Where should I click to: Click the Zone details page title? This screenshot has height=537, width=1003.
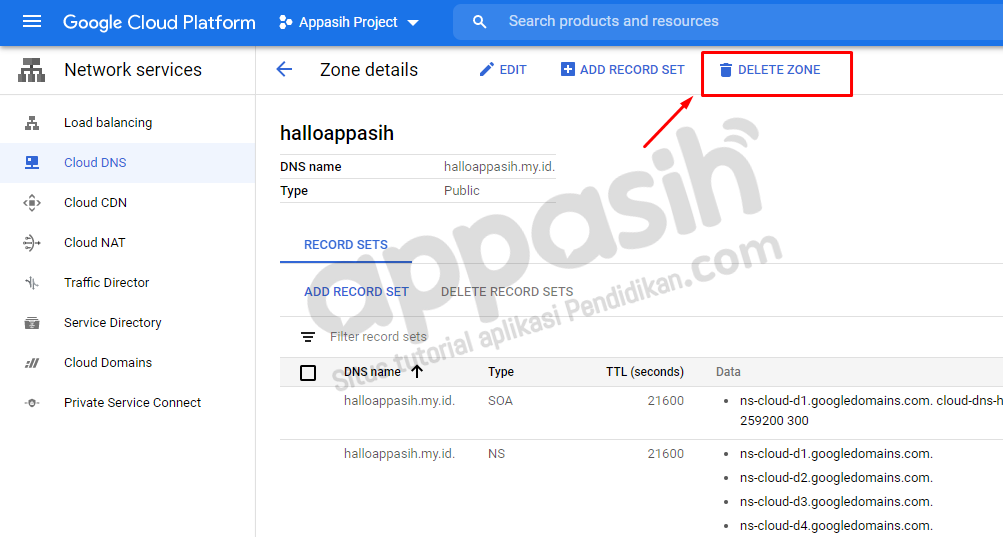tap(369, 70)
